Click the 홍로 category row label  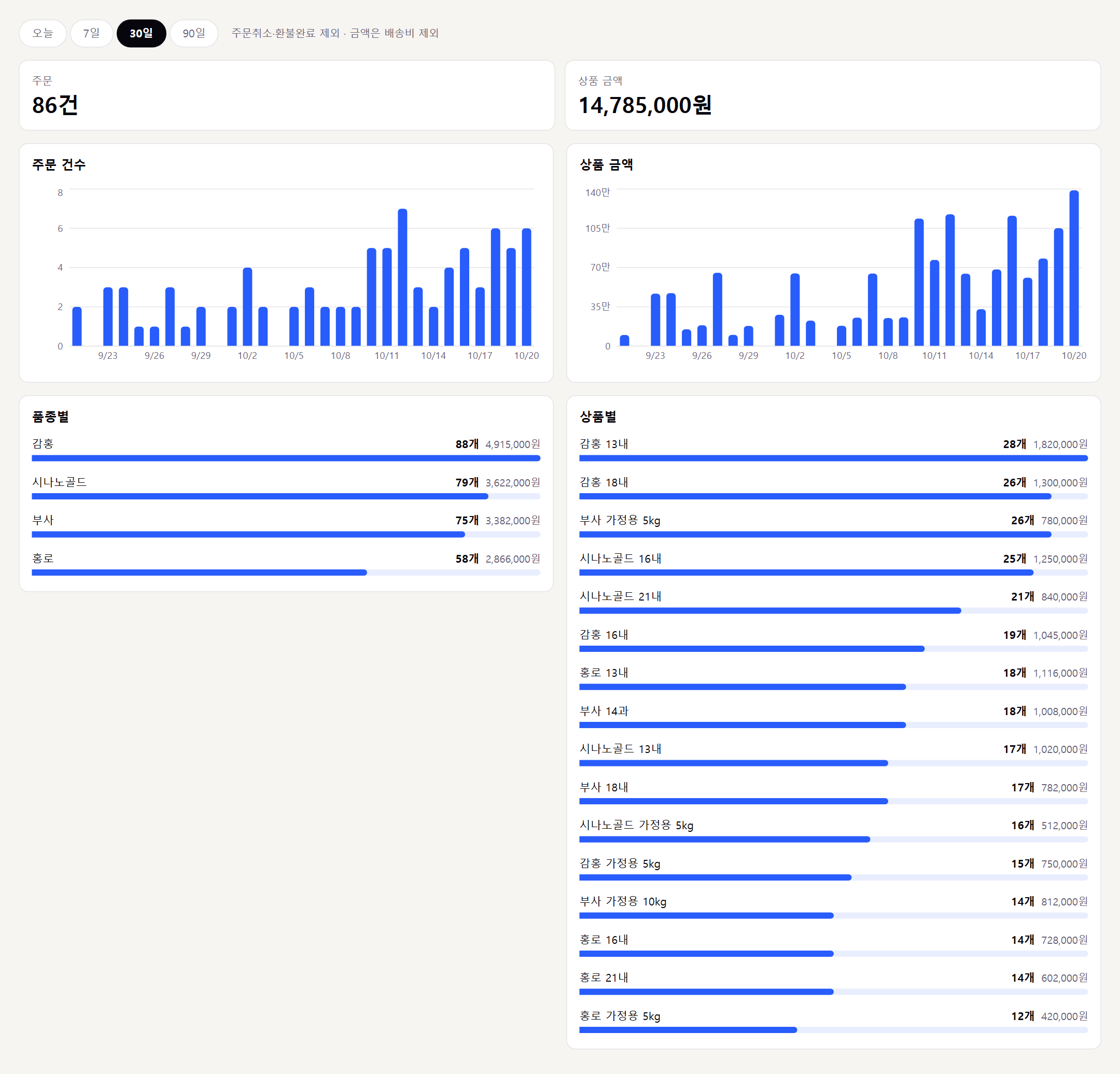point(43,559)
